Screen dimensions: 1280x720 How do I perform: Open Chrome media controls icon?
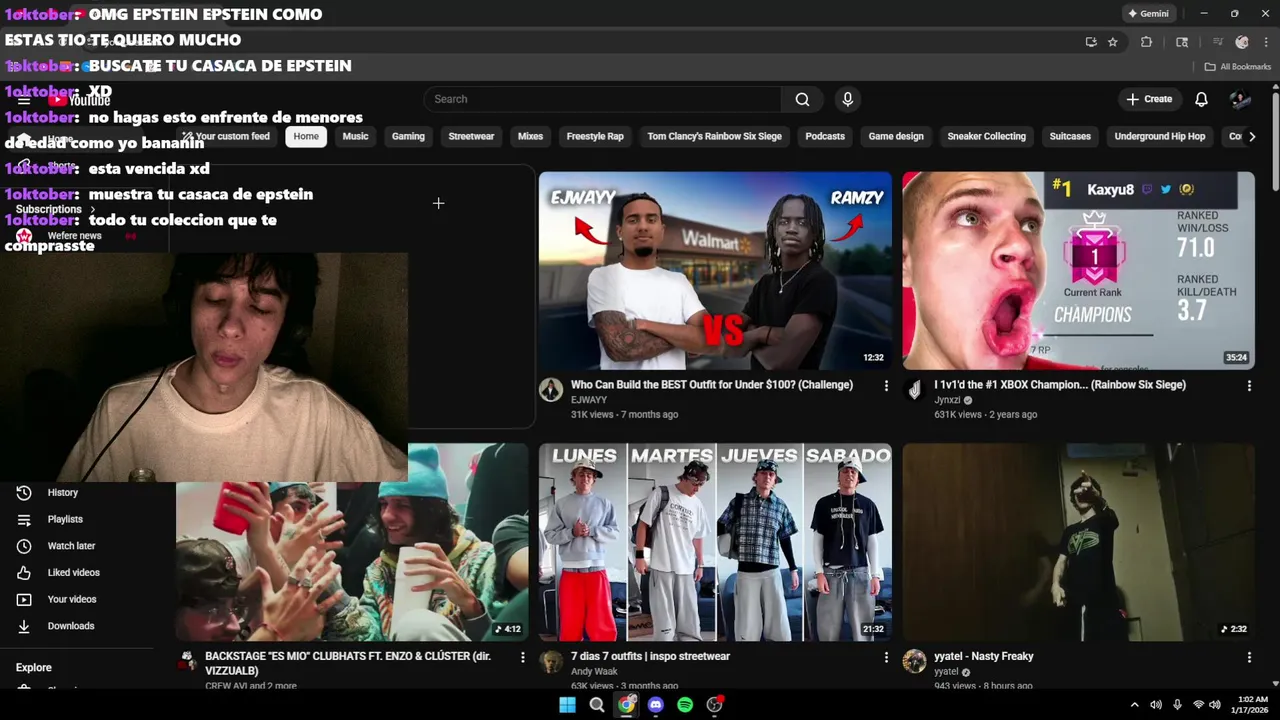click(1217, 42)
